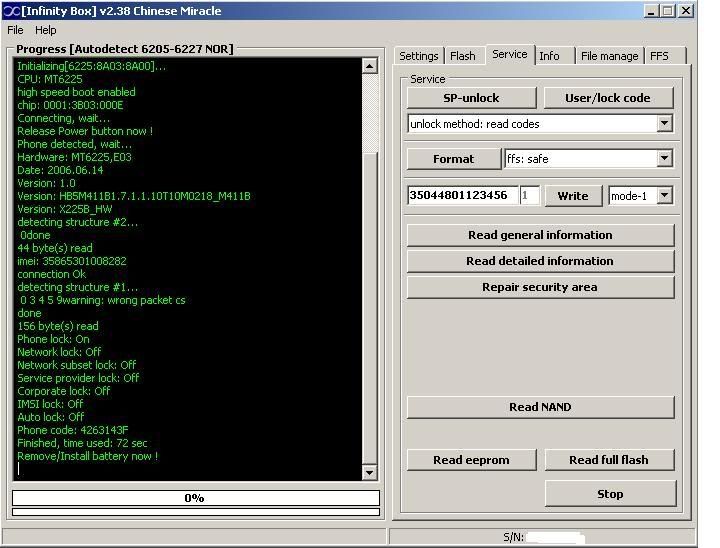720x548 pixels.
Task: Click 'Finished, time used: 72 sec' line
Action: point(82,443)
